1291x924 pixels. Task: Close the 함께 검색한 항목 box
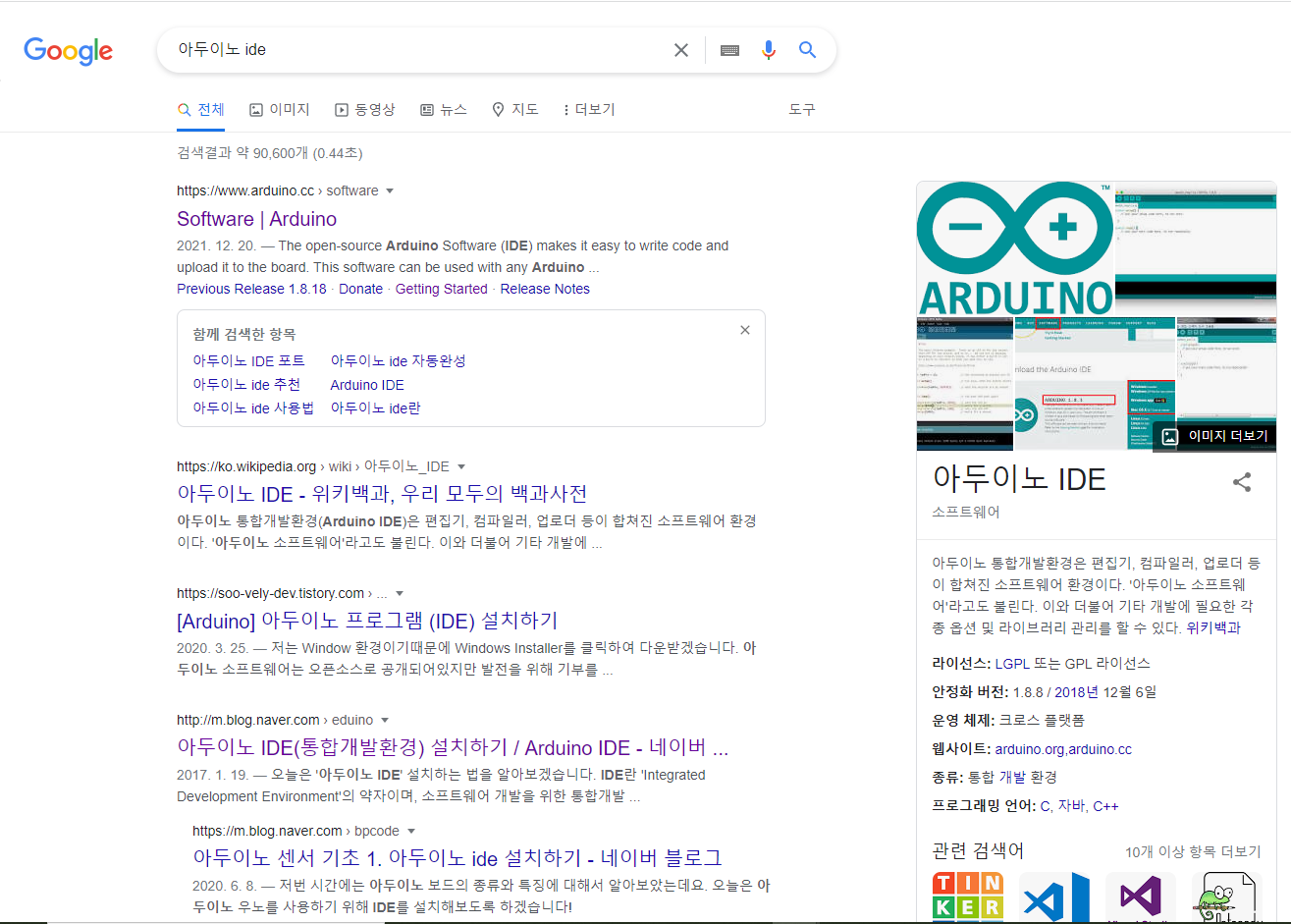tap(745, 330)
